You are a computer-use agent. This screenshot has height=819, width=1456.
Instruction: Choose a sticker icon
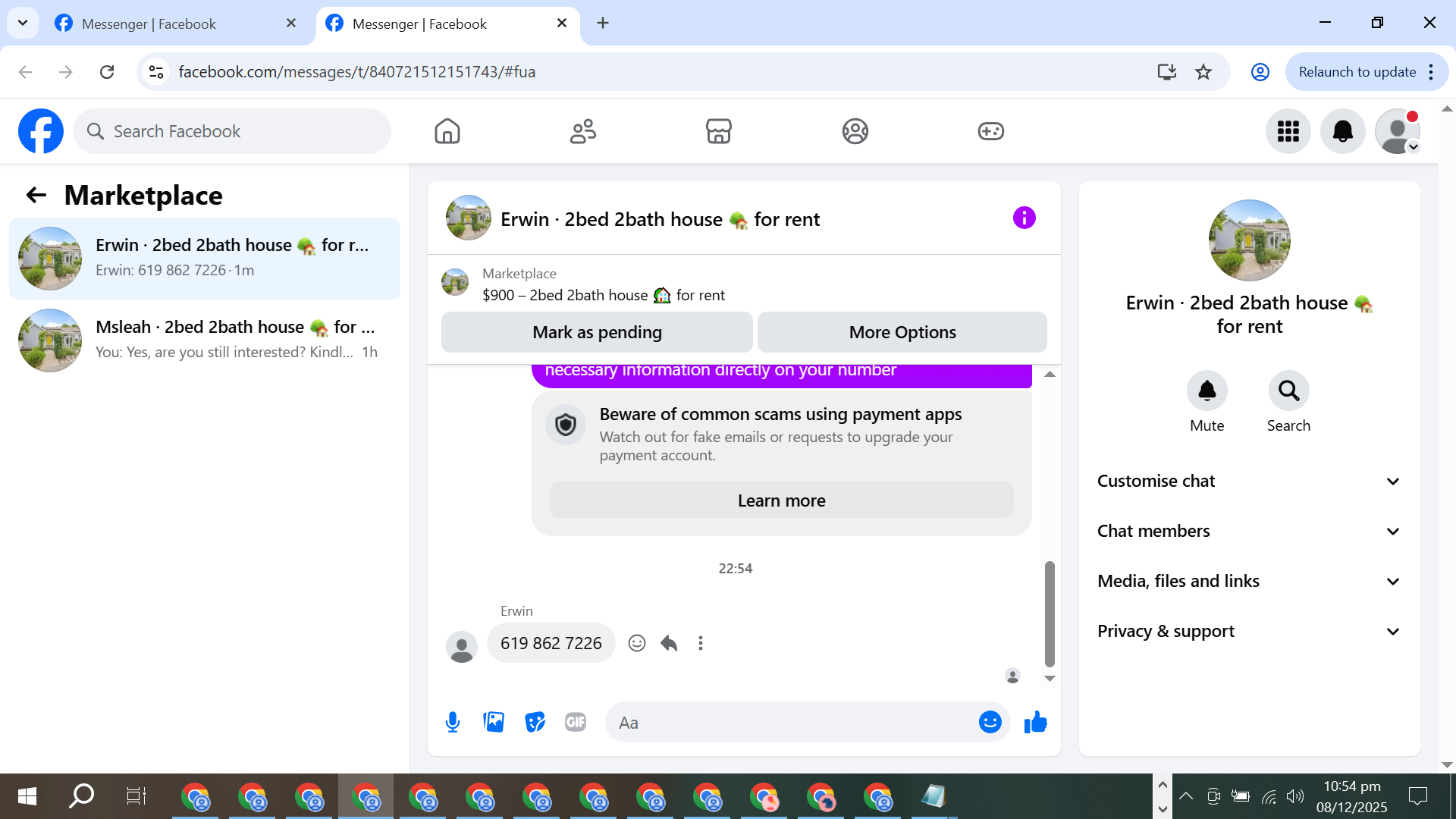click(535, 722)
